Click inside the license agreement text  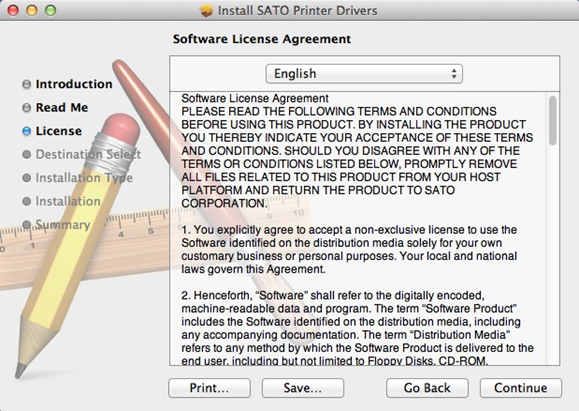click(357, 229)
